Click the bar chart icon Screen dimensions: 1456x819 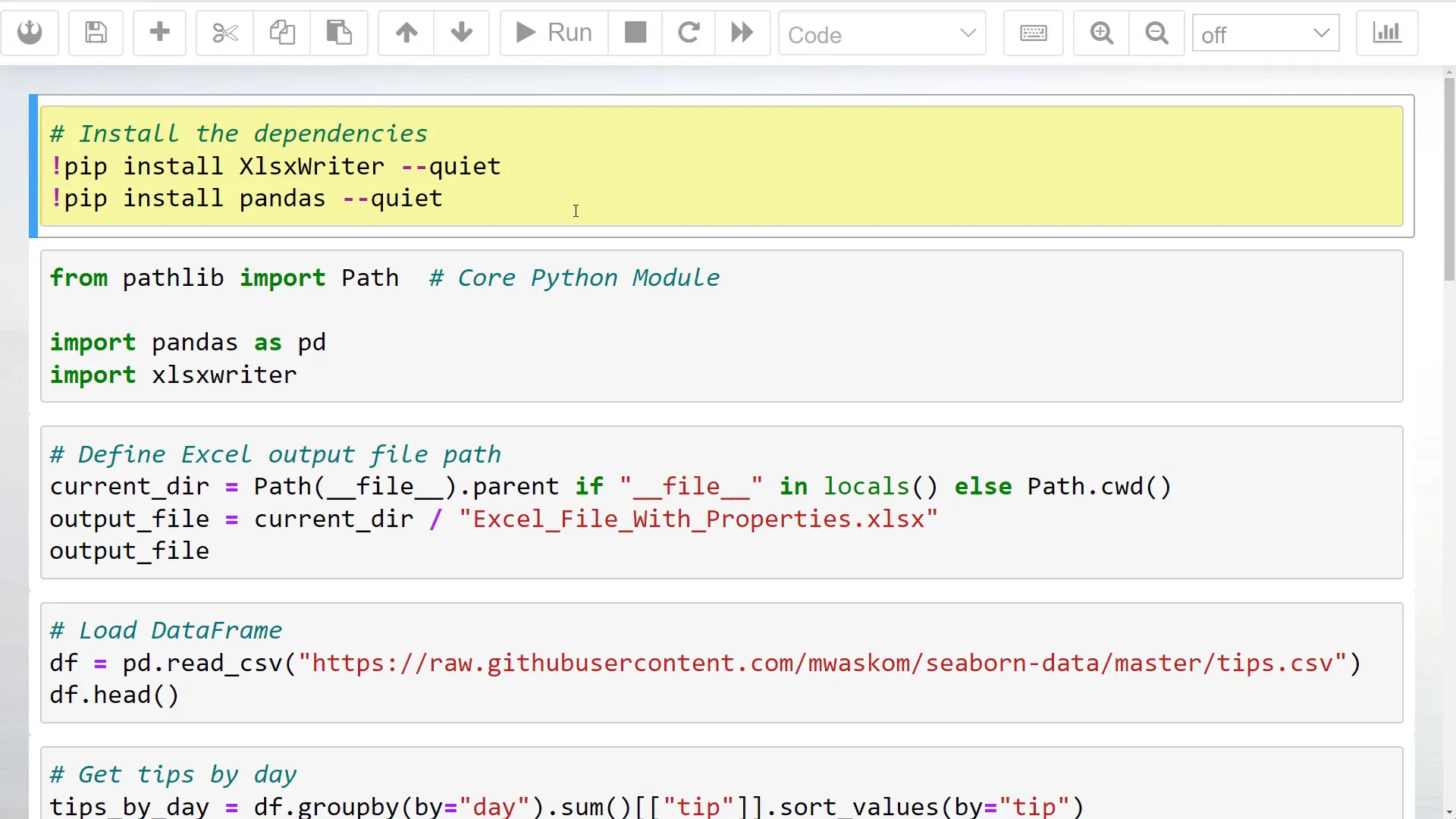[1387, 33]
